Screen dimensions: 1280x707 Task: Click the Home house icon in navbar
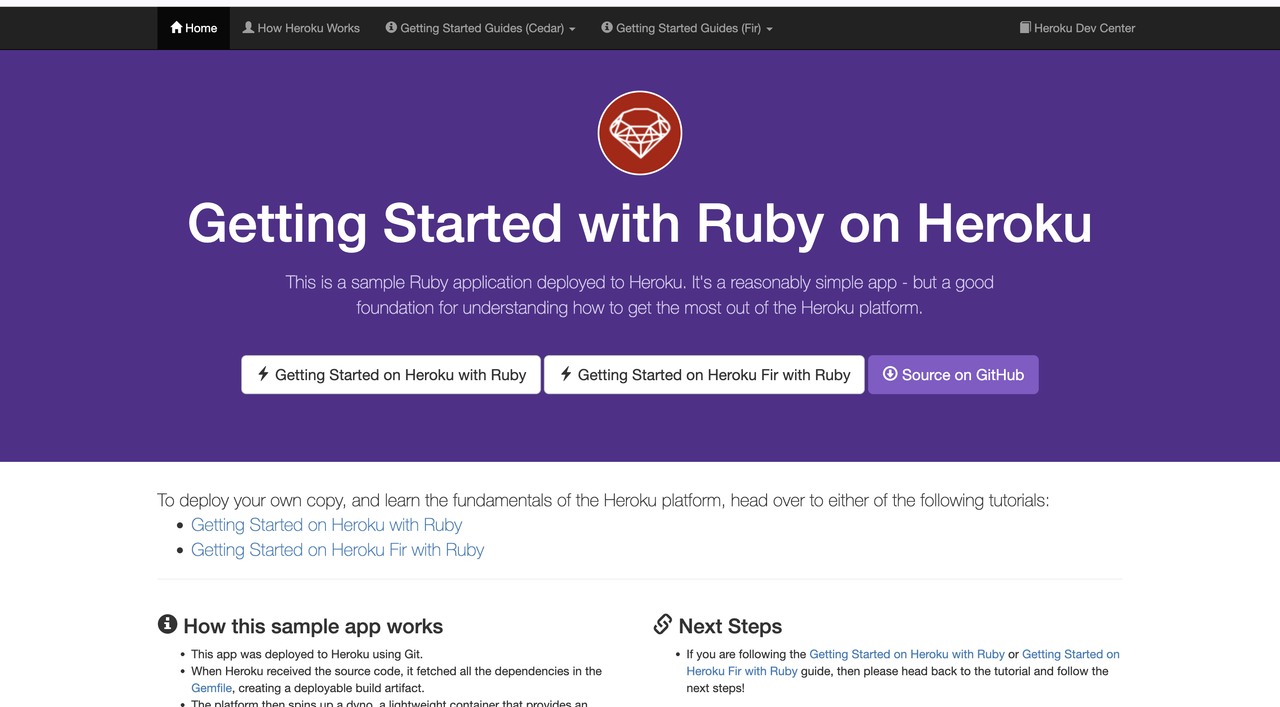(177, 28)
